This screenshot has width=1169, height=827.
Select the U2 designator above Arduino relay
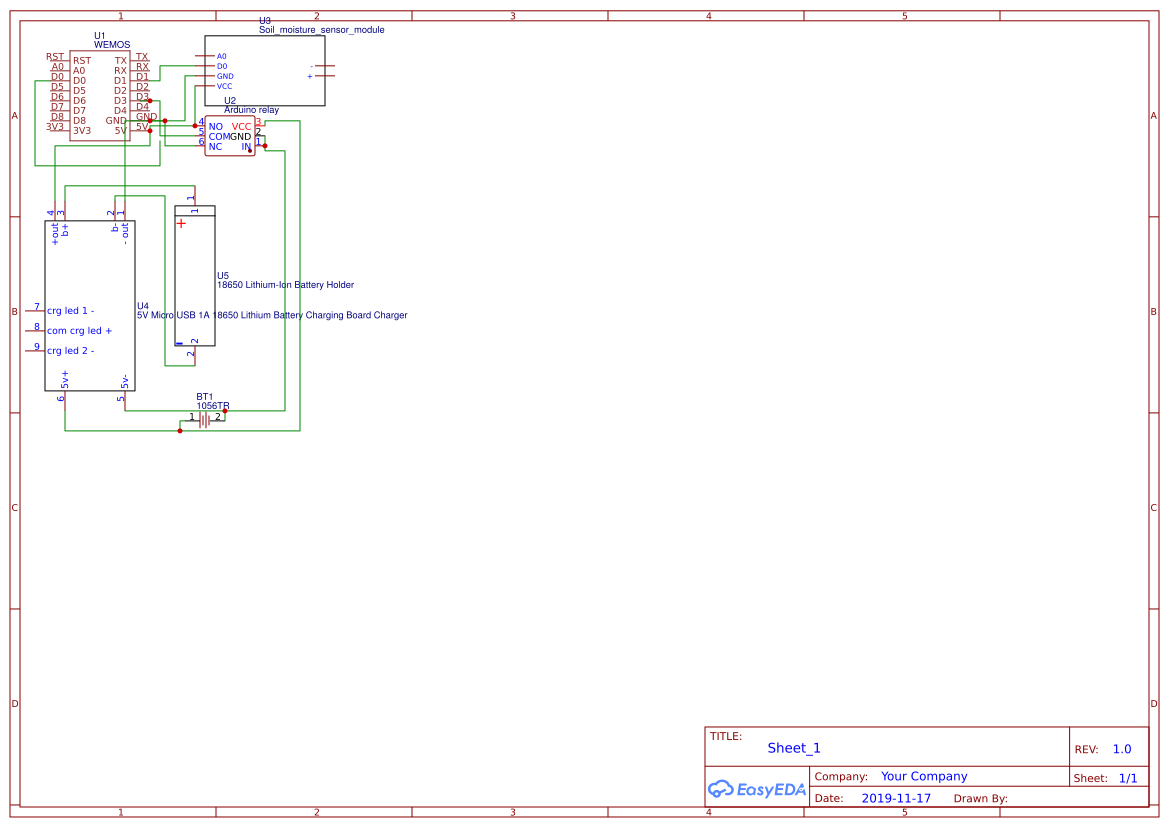coord(230,101)
